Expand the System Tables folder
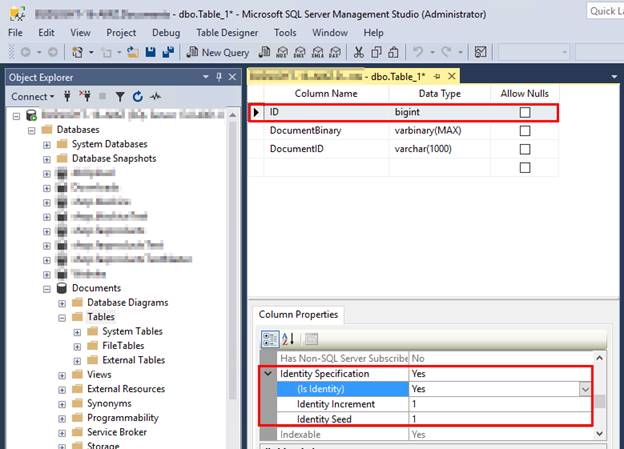Screen dimensions: 624x449 77,332
